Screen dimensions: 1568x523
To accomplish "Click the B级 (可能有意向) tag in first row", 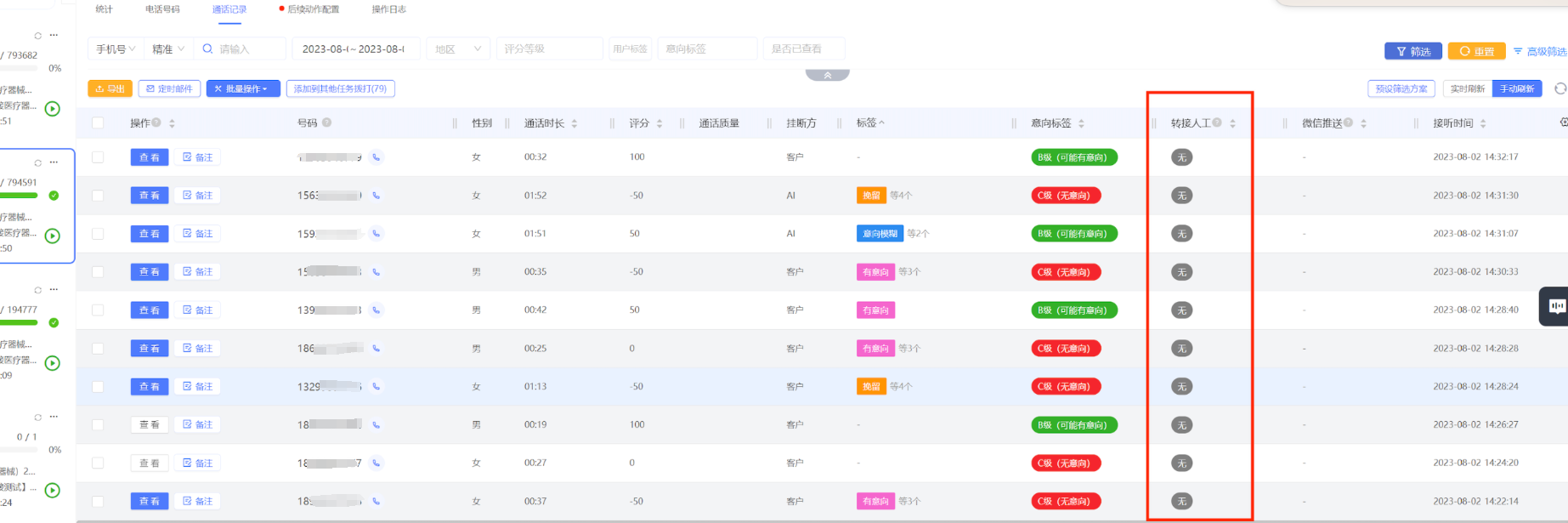I will click(x=1073, y=157).
